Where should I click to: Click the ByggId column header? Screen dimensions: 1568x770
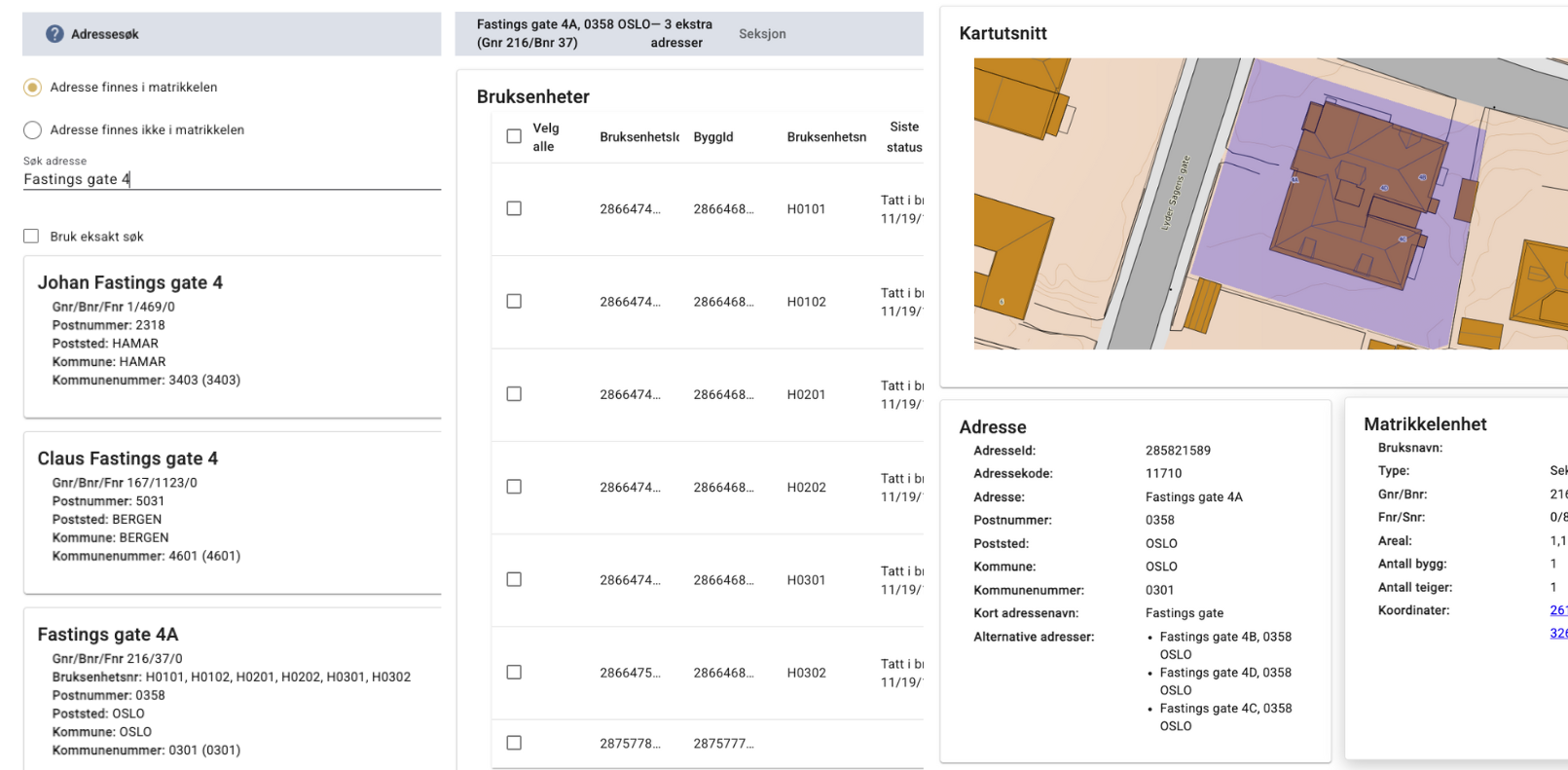click(x=713, y=137)
